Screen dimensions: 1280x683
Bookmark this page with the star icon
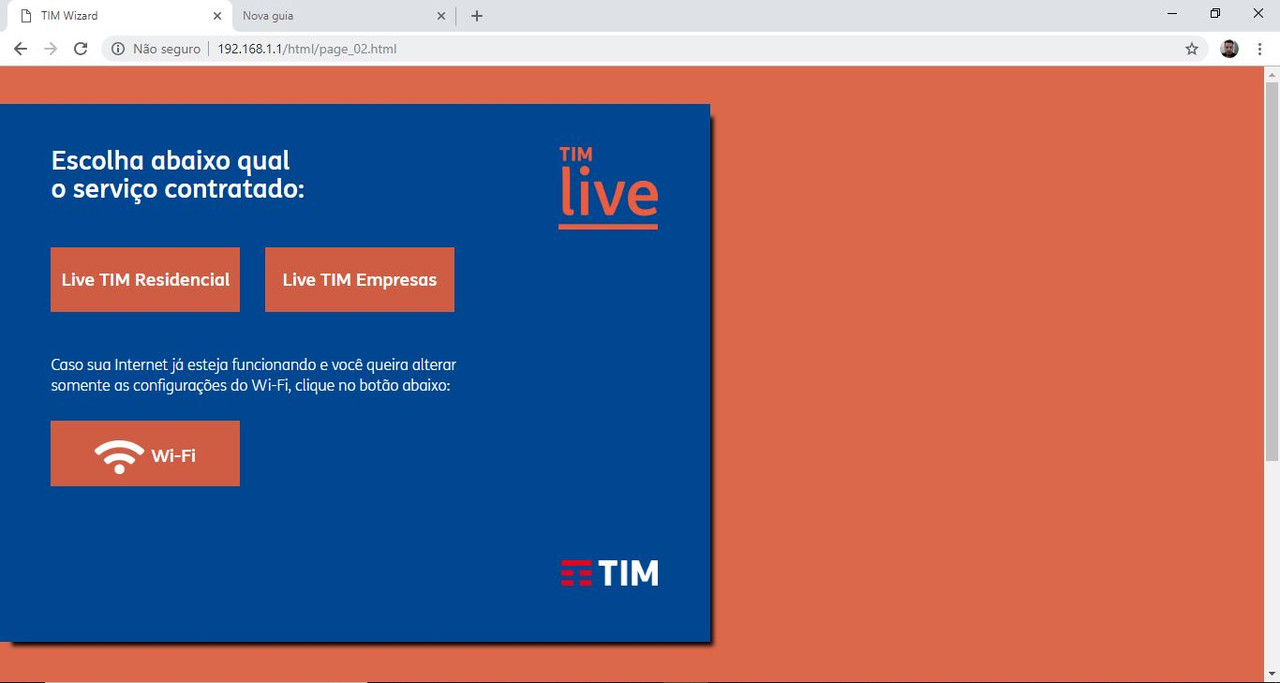(x=1191, y=49)
